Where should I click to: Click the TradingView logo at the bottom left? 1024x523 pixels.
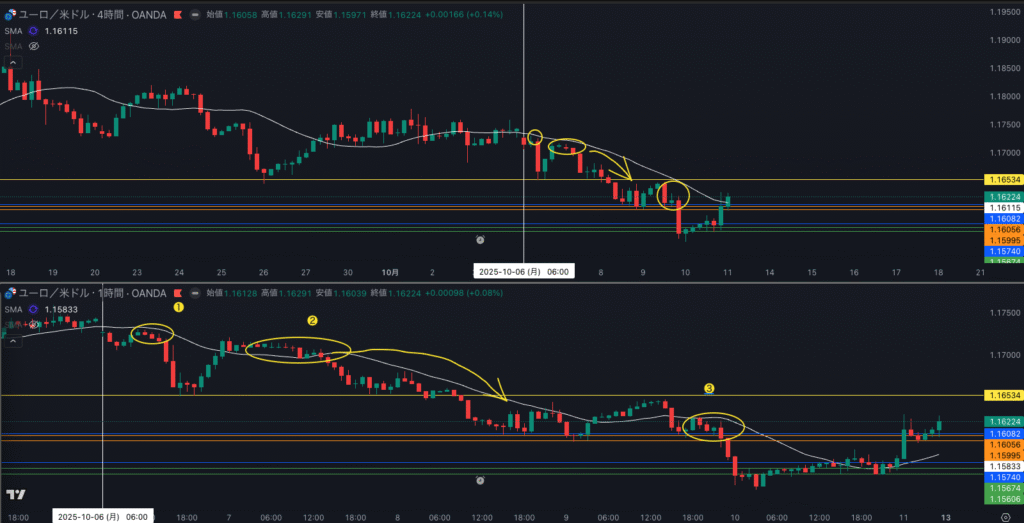[x=15, y=495]
